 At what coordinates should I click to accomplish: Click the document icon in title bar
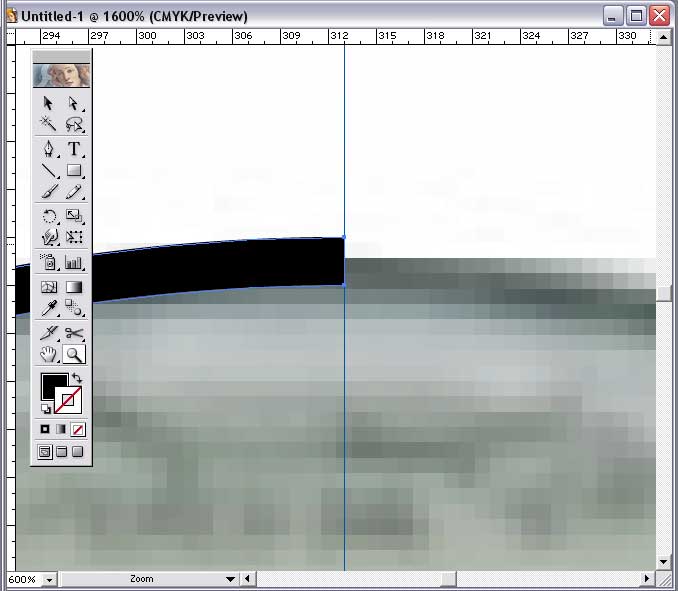click(12, 16)
